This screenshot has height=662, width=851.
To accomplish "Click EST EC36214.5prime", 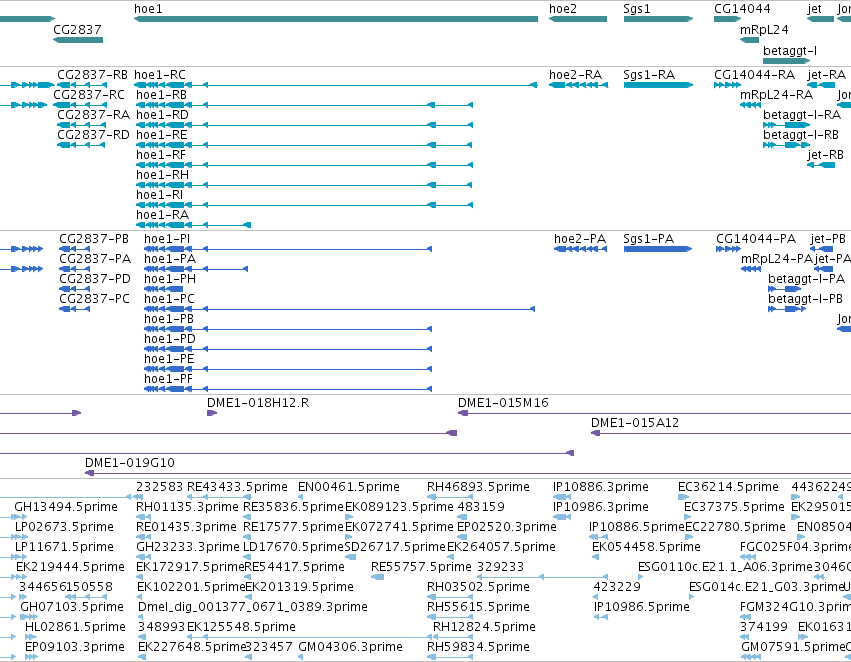I will coord(728,487).
